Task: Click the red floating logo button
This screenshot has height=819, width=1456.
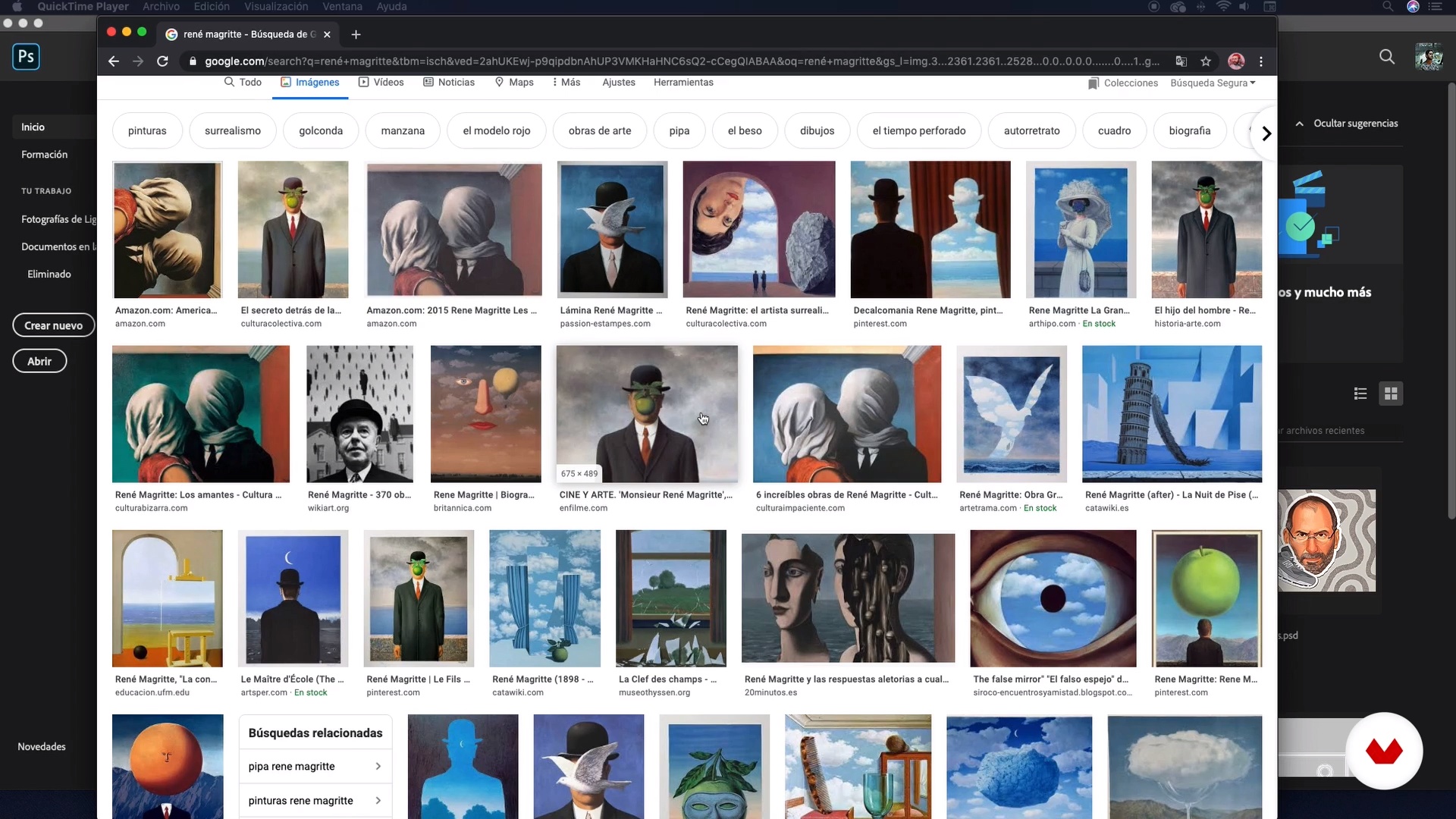Action: (x=1384, y=751)
